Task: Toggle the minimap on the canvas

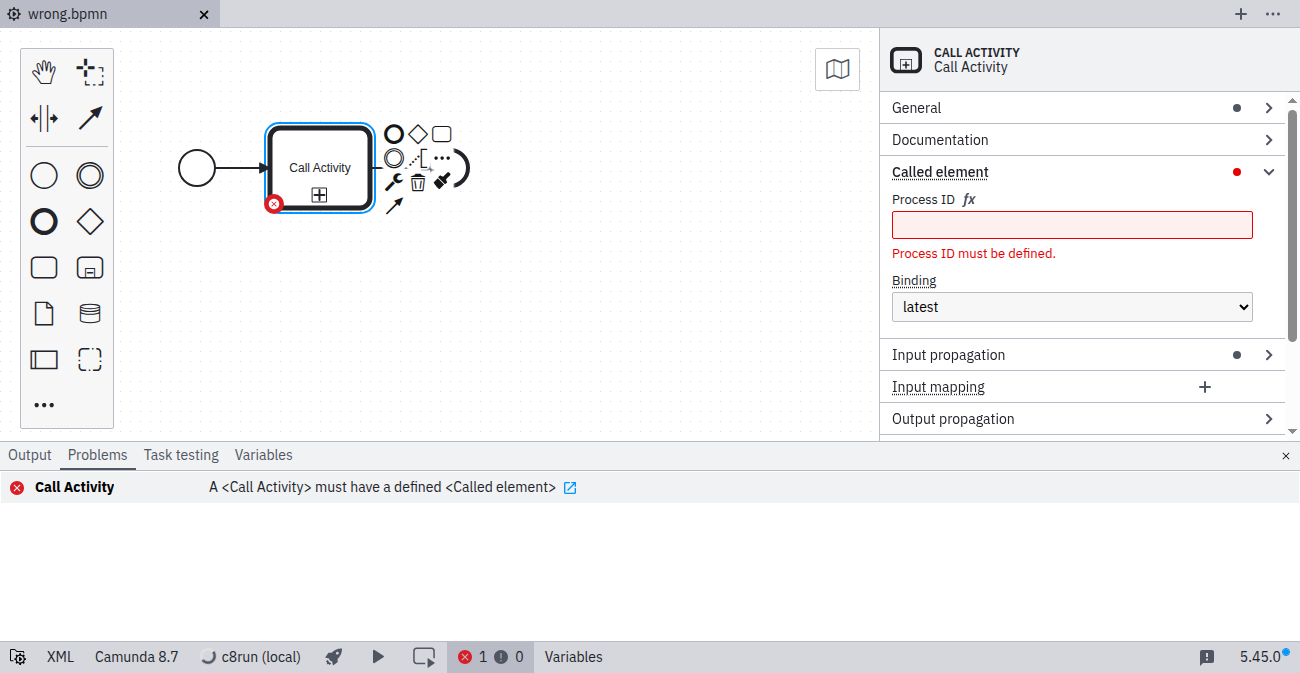Action: 837,70
